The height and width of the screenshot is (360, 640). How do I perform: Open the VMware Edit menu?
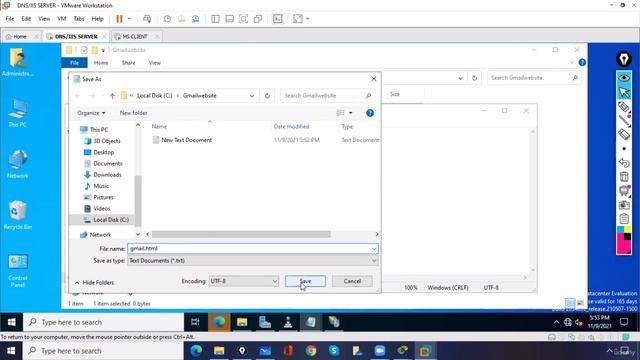point(26,19)
